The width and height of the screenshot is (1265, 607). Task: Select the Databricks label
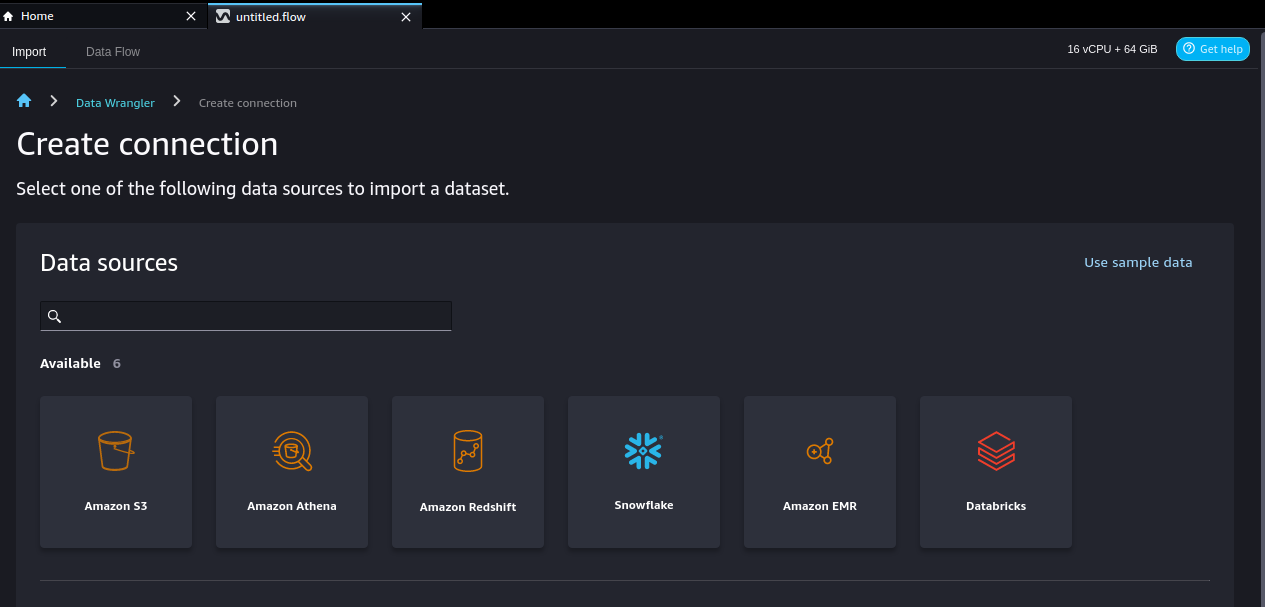coord(996,506)
